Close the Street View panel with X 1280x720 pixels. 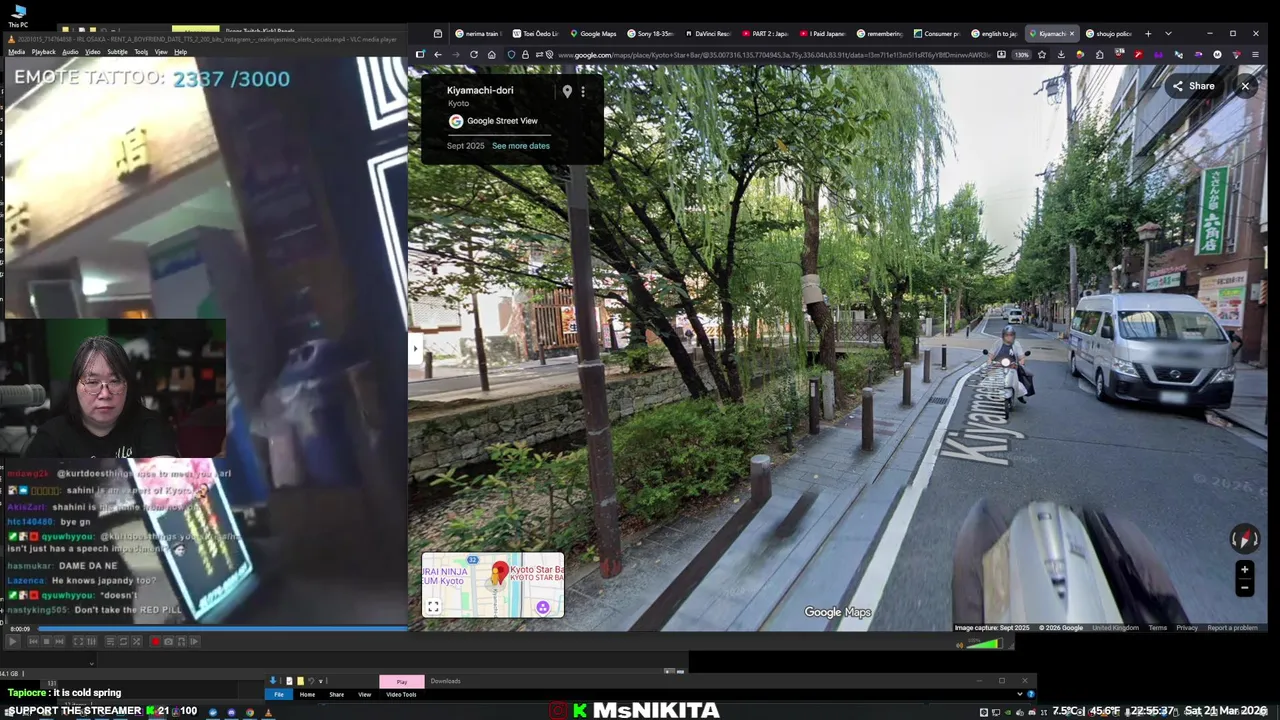1245,86
